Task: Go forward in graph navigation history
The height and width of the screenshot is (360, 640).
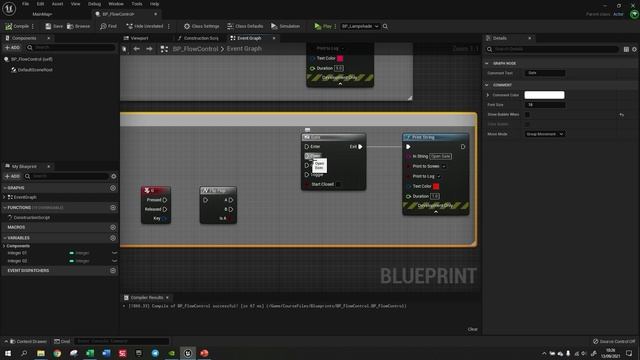Action: (x=149, y=49)
